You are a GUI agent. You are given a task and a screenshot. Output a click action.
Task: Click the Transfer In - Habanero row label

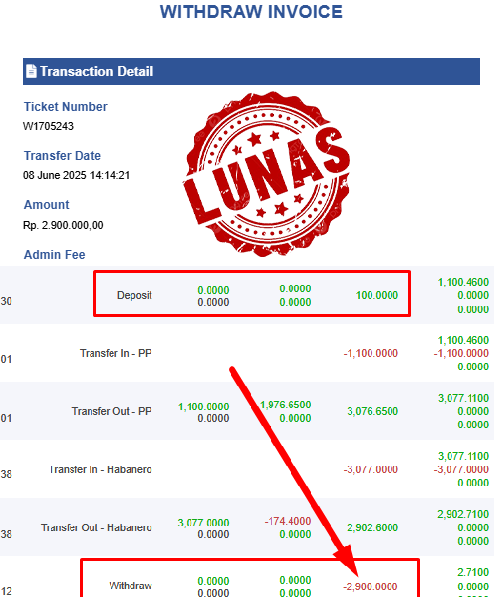[x=101, y=469]
